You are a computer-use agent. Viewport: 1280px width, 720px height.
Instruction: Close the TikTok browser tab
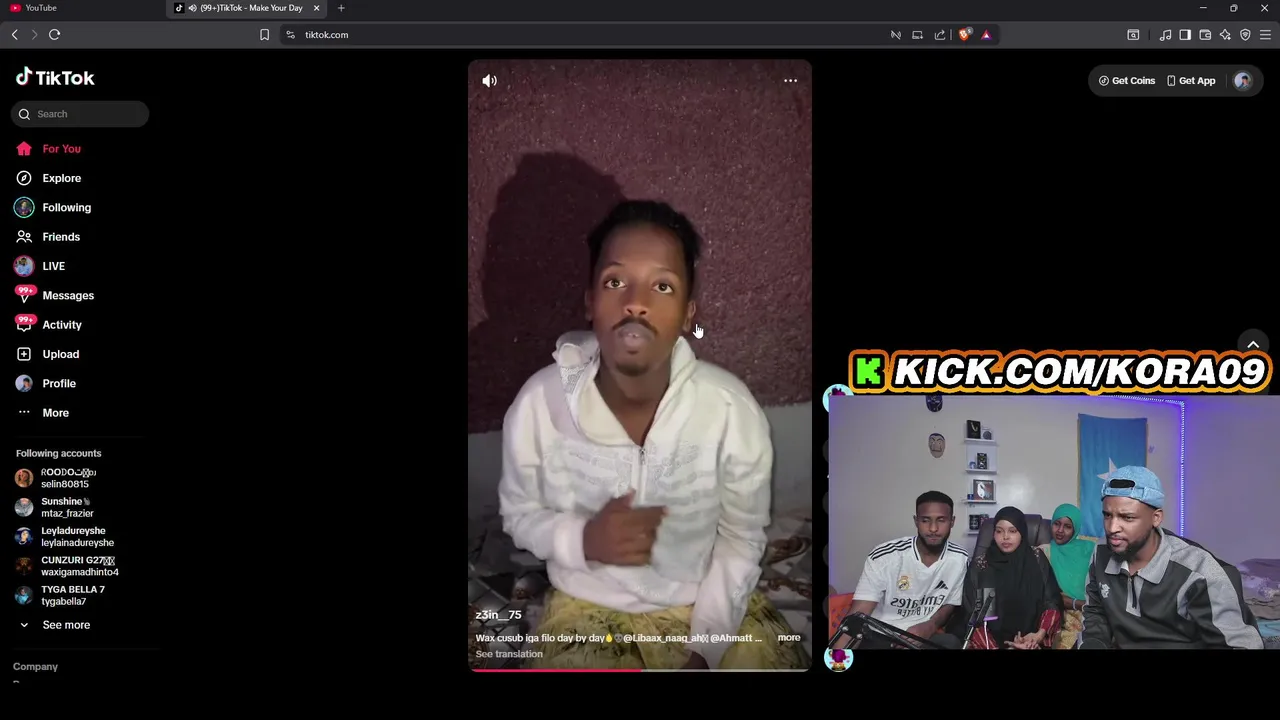pyautogui.click(x=317, y=8)
